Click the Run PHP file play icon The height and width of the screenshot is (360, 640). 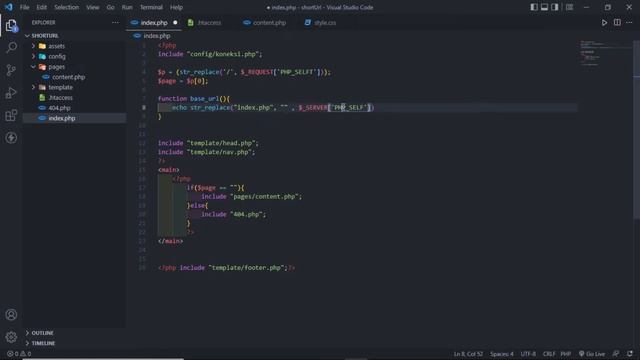(x=604, y=23)
